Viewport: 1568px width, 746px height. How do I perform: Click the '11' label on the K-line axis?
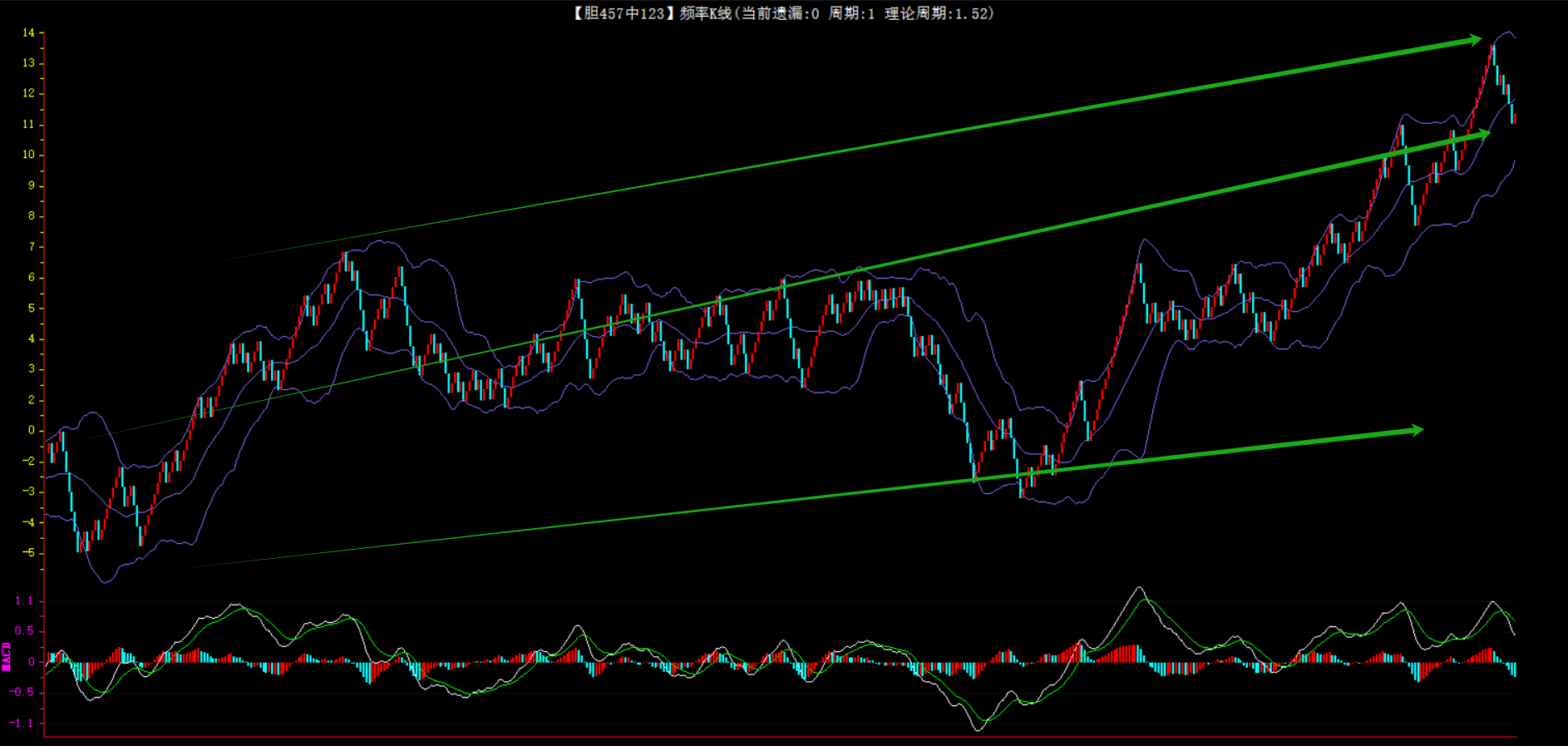[29, 124]
